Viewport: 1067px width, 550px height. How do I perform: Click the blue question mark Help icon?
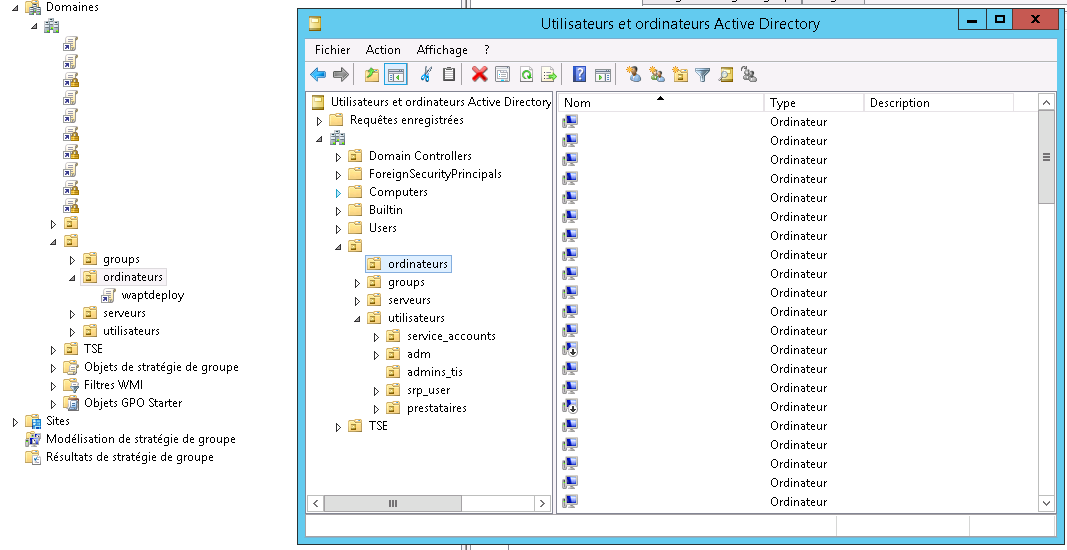[579, 74]
